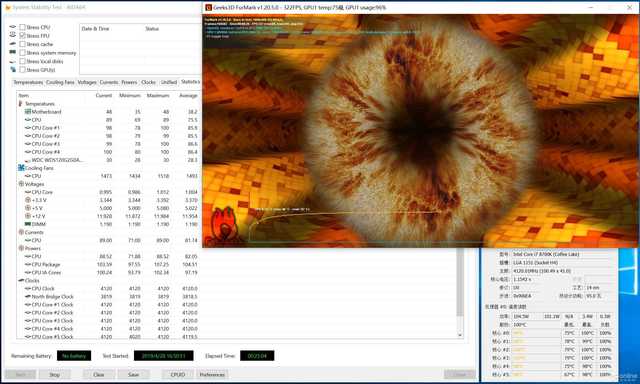640x384 pixels.
Task: Click the Save button
Action: (133, 374)
